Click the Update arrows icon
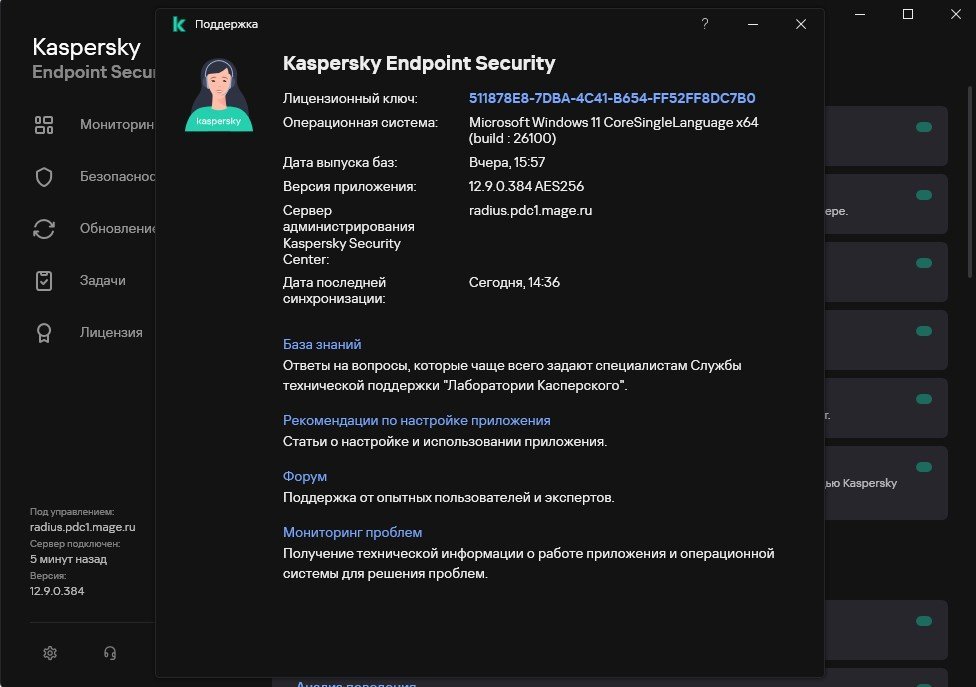This screenshot has height=687, width=976. click(44, 229)
